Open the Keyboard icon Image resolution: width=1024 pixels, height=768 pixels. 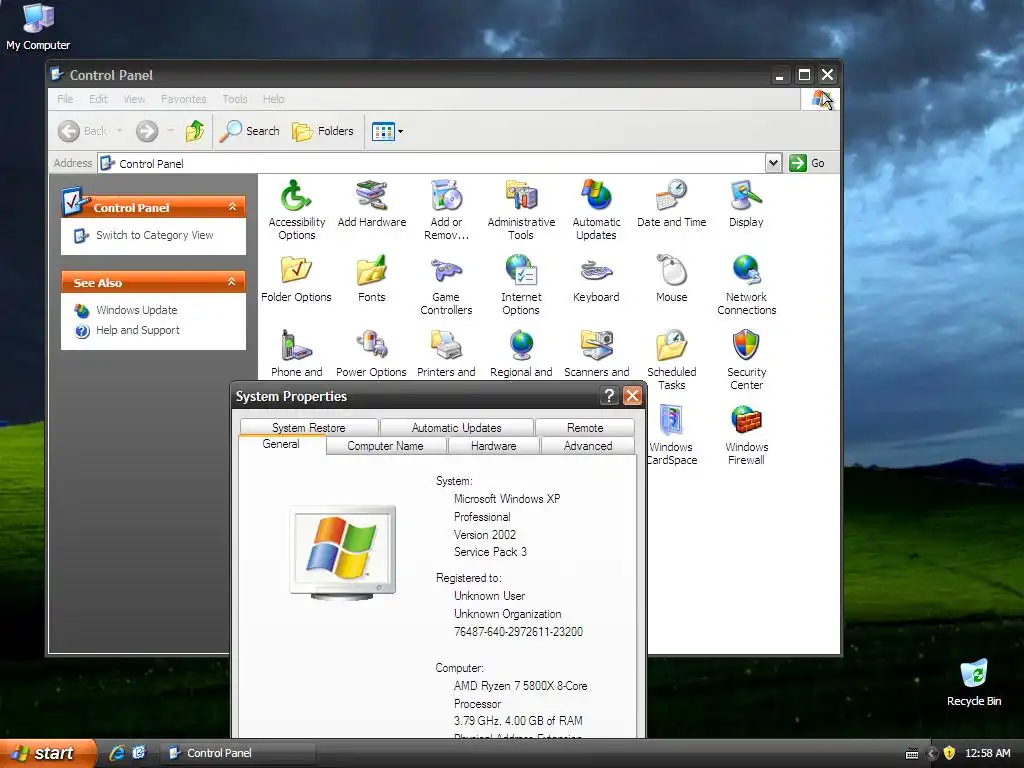click(596, 279)
